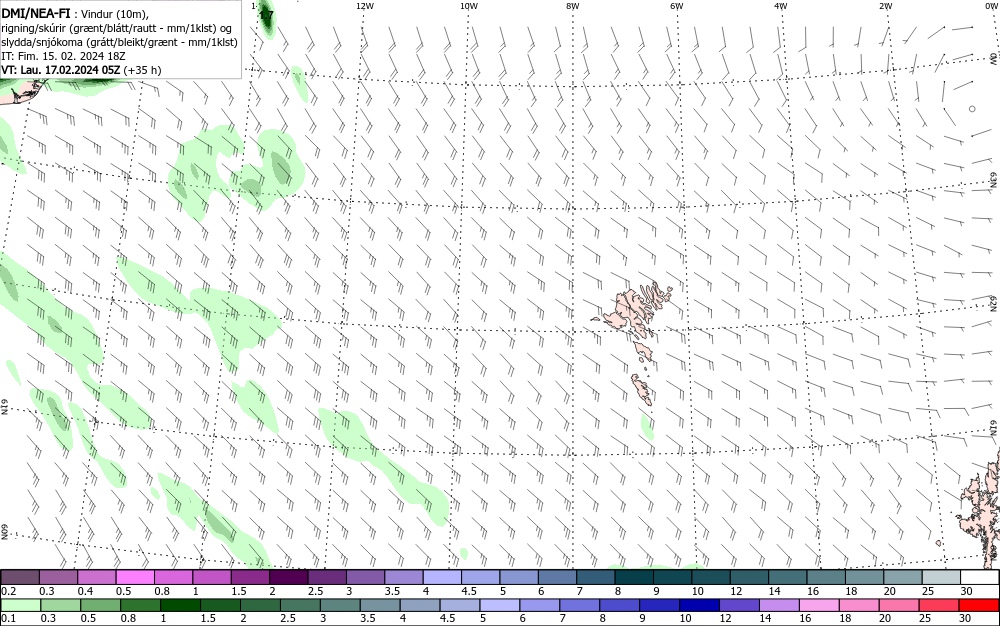
Task: Click the white 30 snow legend swatch
Action: point(980,578)
